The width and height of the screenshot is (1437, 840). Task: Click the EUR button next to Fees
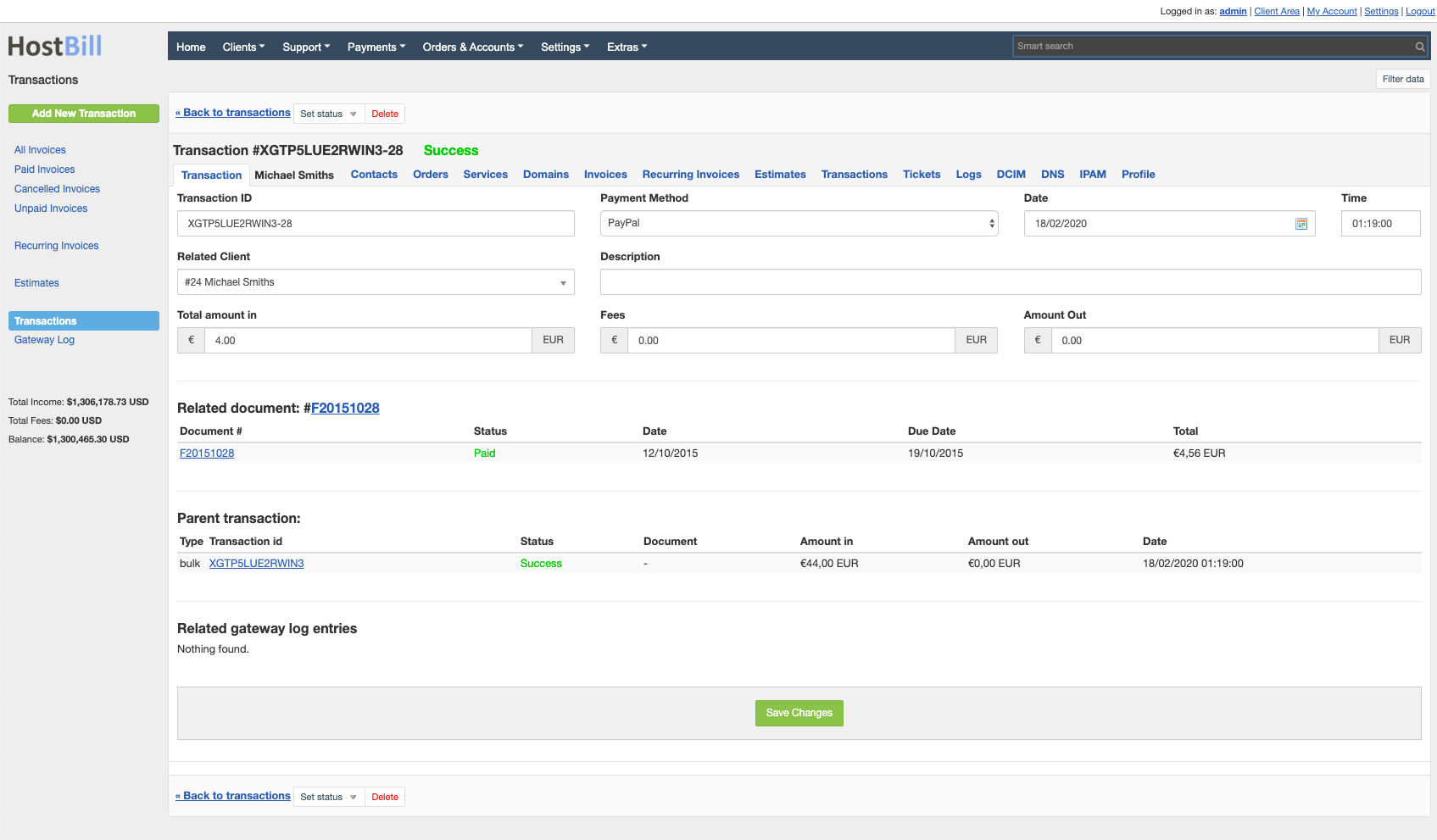(x=976, y=340)
